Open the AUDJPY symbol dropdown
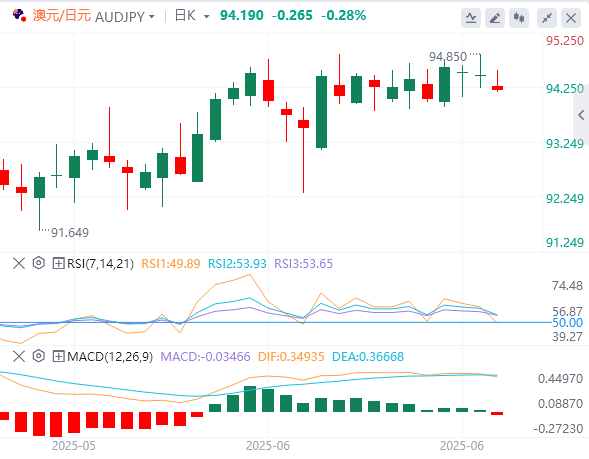Viewport: 589px width, 459px height. pyautogui.click(x=125, y=17)
